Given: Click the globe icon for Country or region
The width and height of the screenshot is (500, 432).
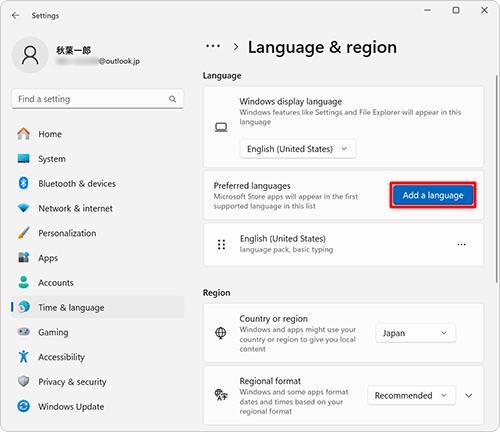Looking at the screenshot, I should 221,333.
